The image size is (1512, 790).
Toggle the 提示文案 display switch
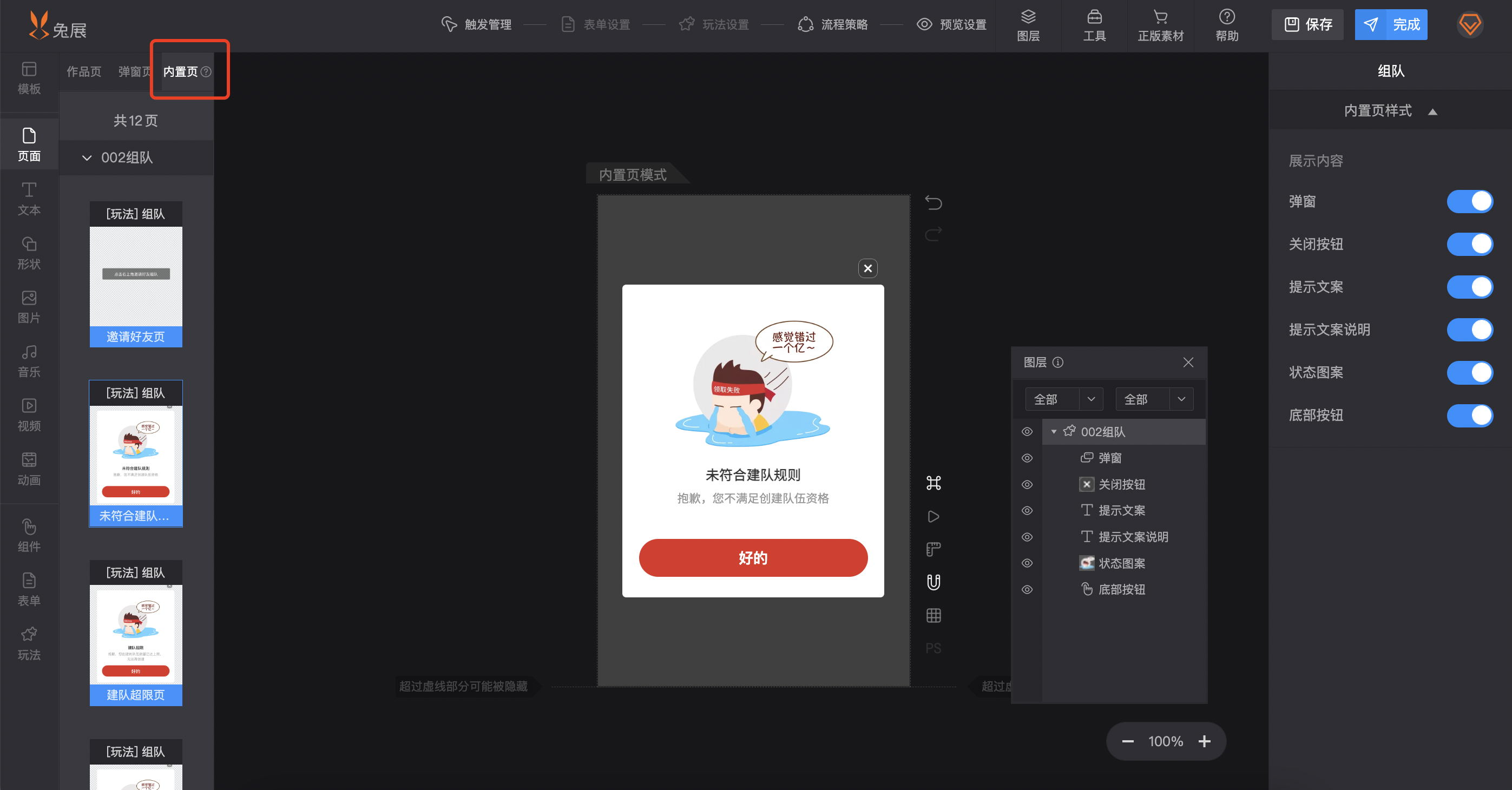click(1470, 287)
